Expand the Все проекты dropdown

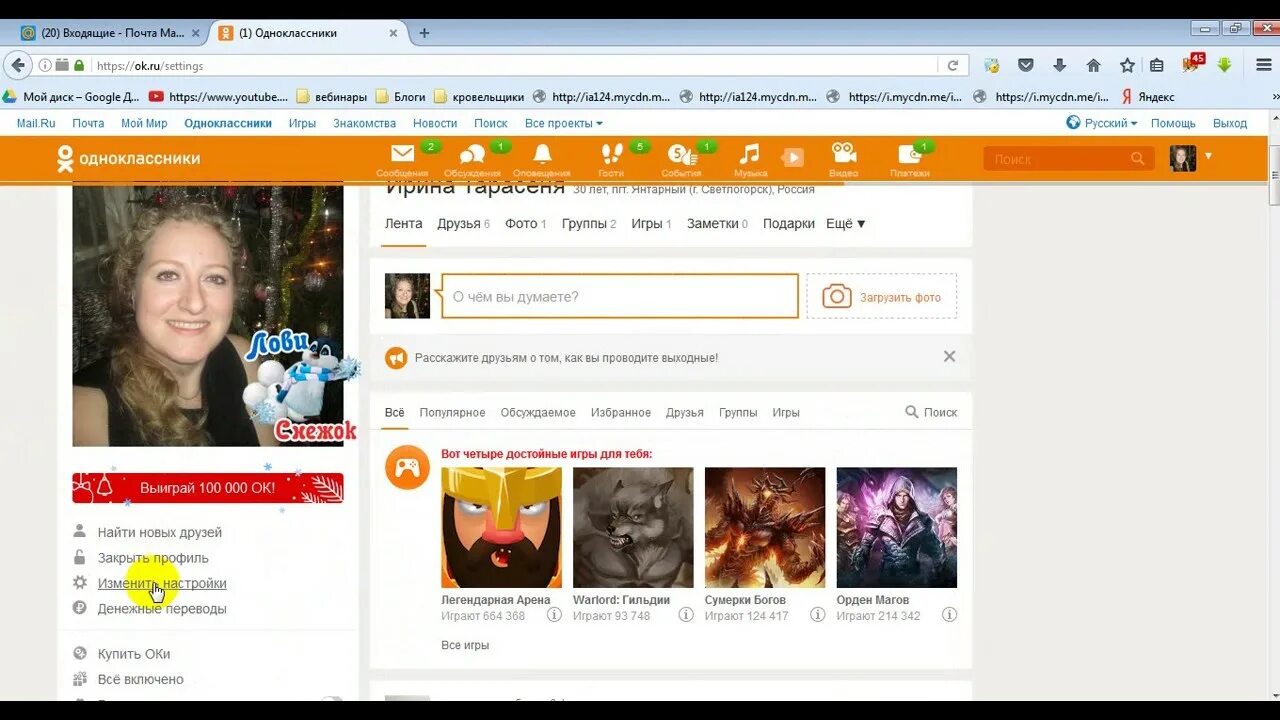coord(563,123)
